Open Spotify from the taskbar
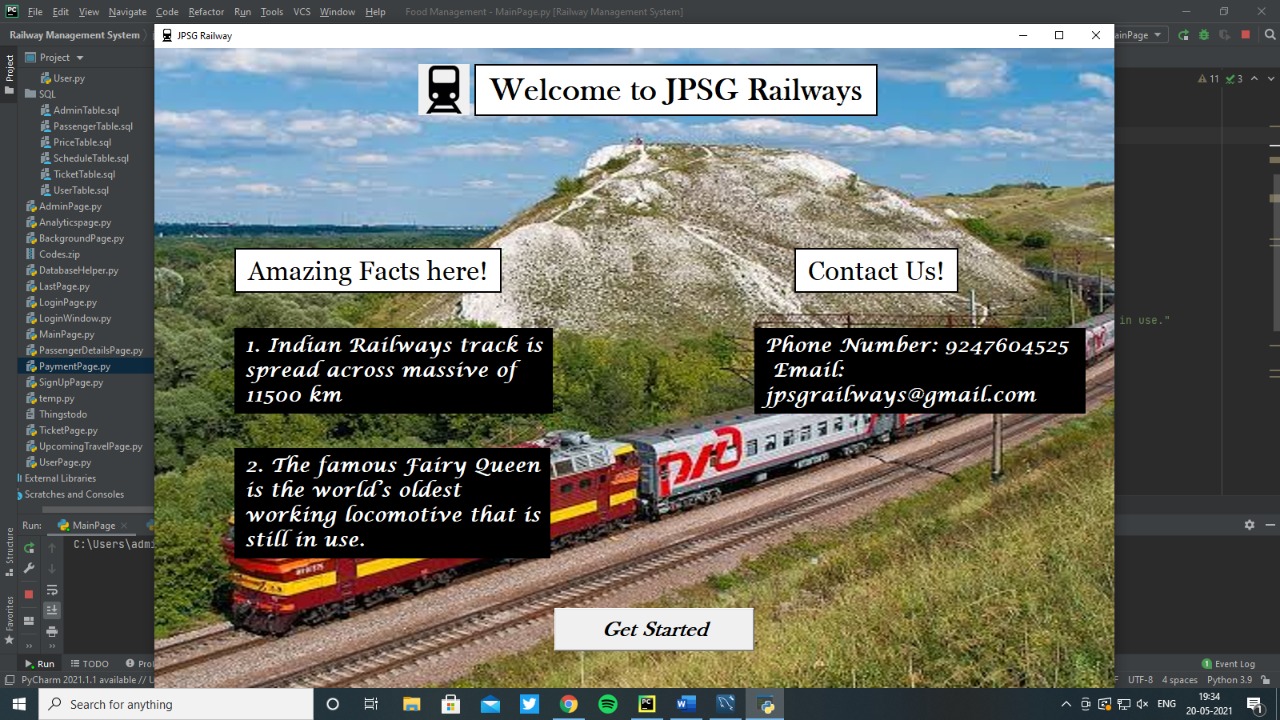Viewport: 1280px width, 720px height. (608, 704)
